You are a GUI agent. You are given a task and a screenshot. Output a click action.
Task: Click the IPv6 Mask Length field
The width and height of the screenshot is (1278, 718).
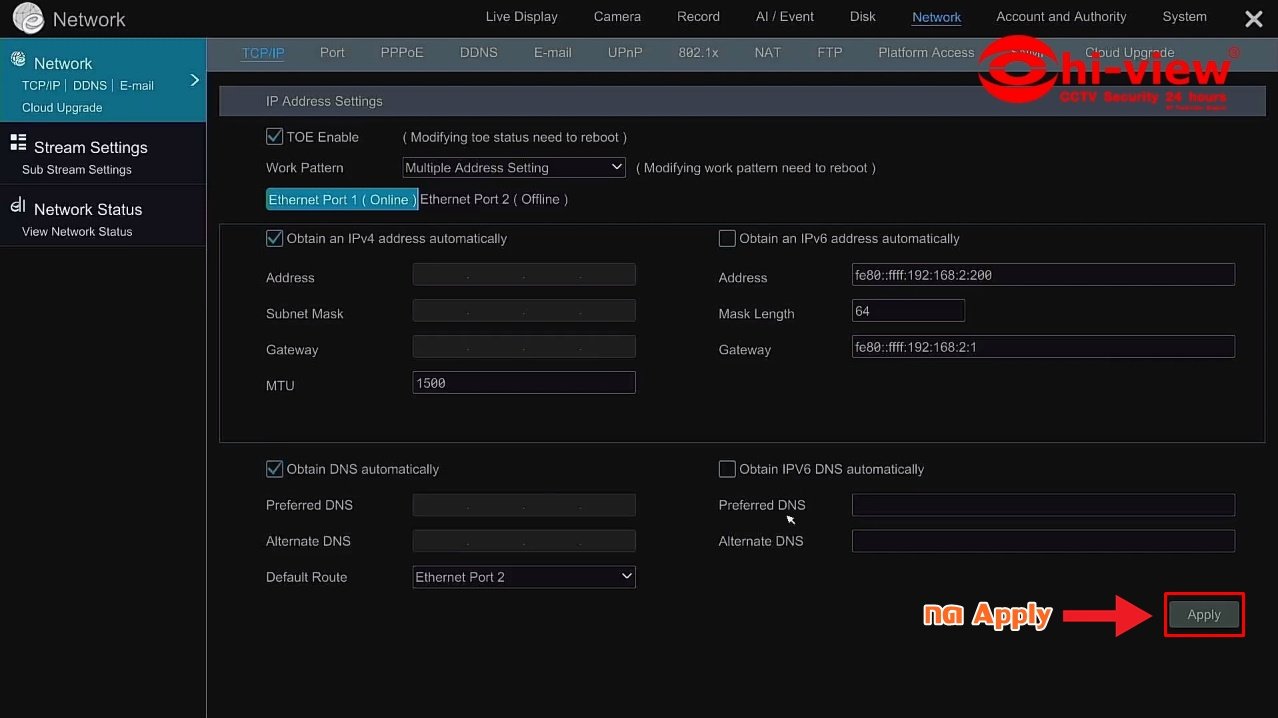pyautogui.click(x=908, y=311)
